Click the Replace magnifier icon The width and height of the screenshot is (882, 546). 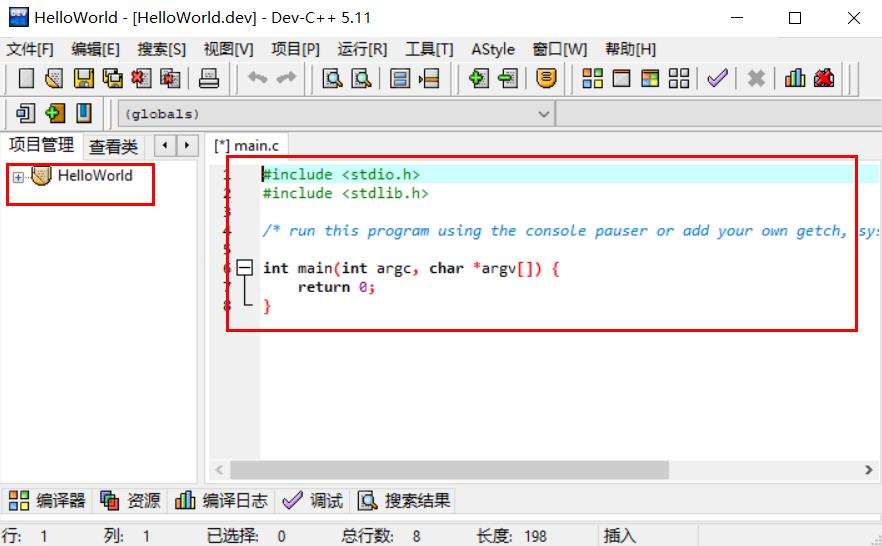(x=361, y=78)
